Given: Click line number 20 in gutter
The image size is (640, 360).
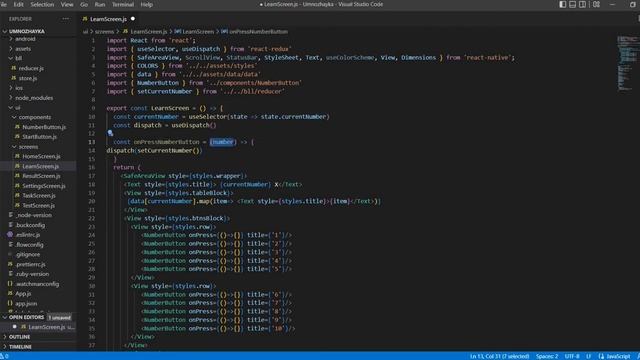Looking at the screenshot, I should (92, 201).
